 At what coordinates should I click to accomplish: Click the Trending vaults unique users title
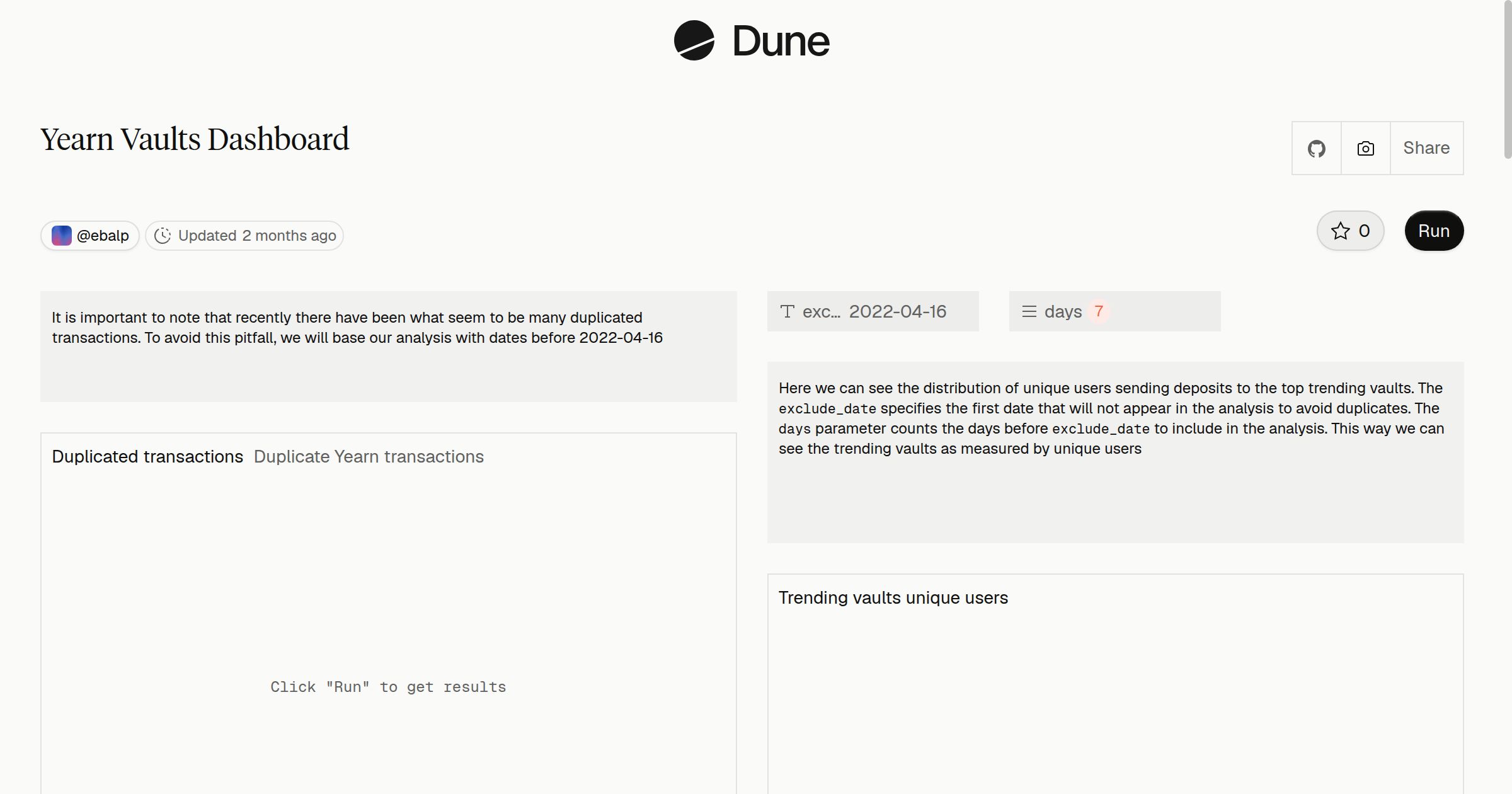pyautogui.click(x=893, y=598)
